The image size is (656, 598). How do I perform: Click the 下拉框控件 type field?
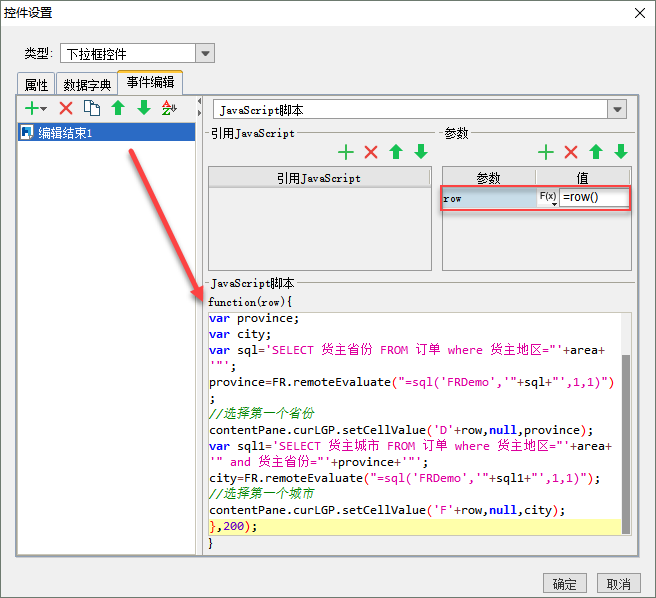pyautogui.click(x=128, y=53)
